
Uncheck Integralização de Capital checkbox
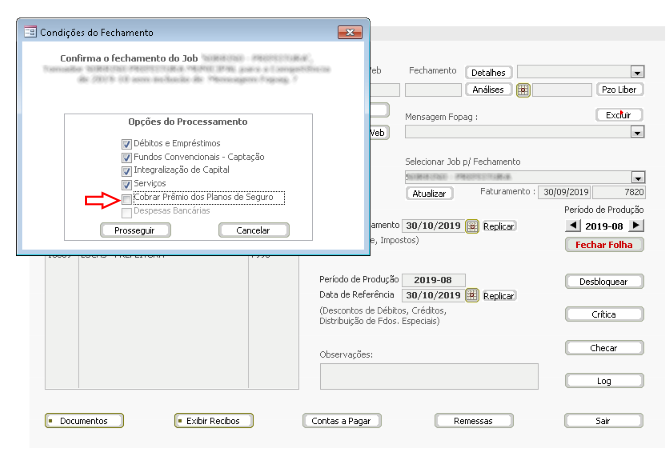point(126,171)
